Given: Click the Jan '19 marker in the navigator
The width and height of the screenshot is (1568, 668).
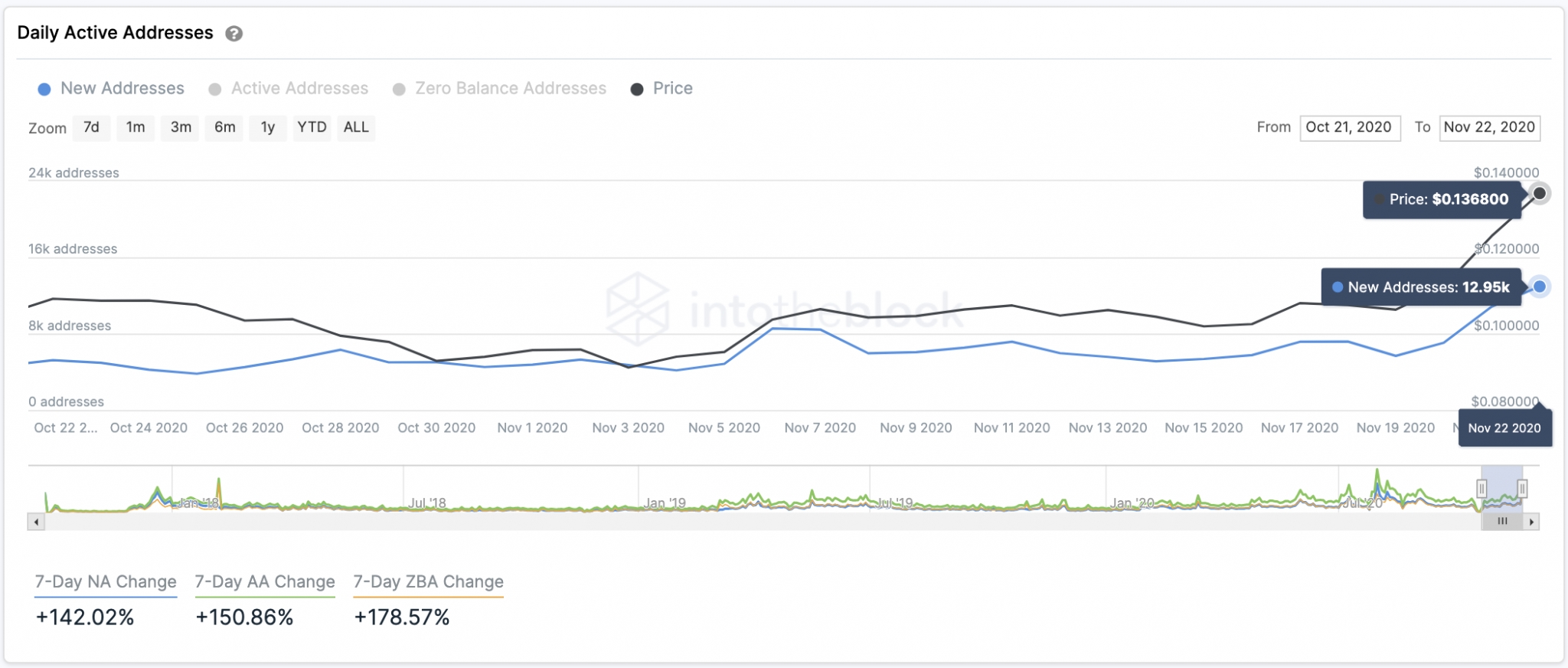Looking at the screenshot, I should point(665,503).
